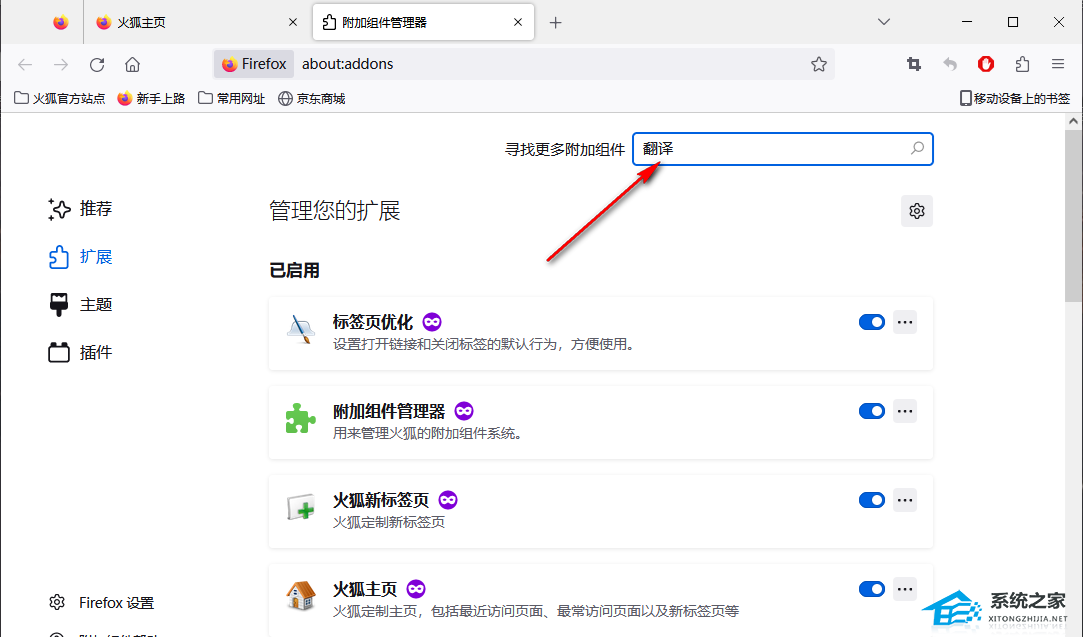This screenshot has height=637, width=1083.
Task: Click the 火狐新标签页 extension icon
Action: (x=300, y=508)
